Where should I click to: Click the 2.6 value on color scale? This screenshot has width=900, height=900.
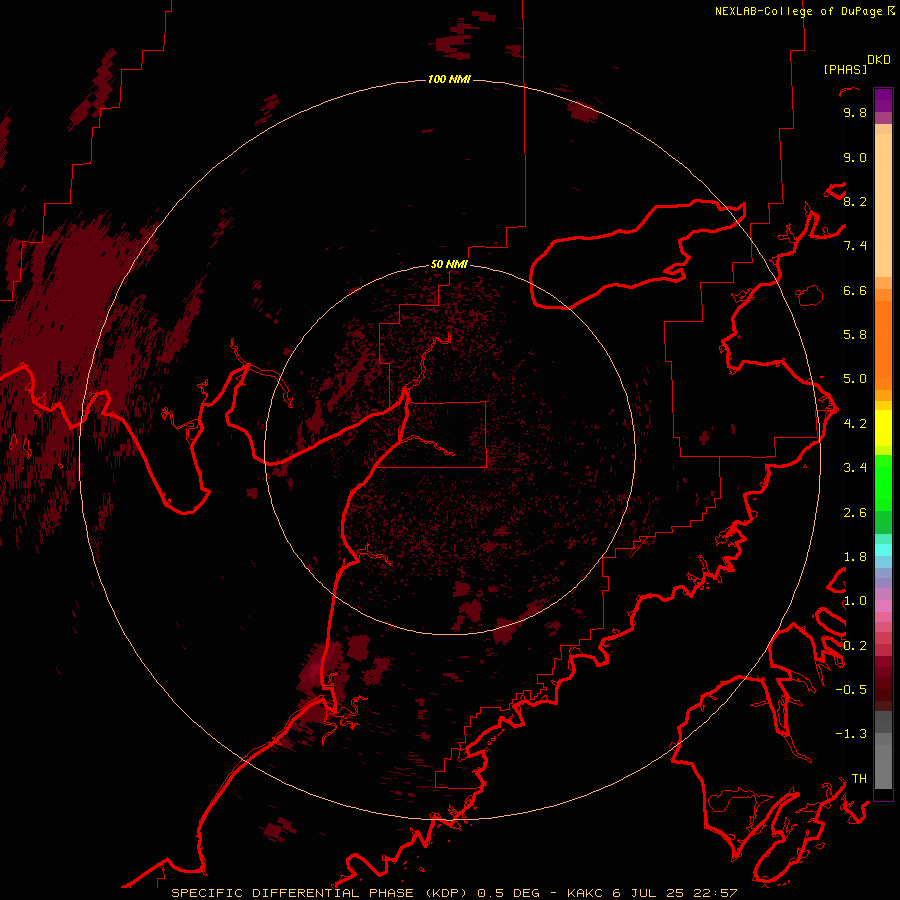click(855, 513)
